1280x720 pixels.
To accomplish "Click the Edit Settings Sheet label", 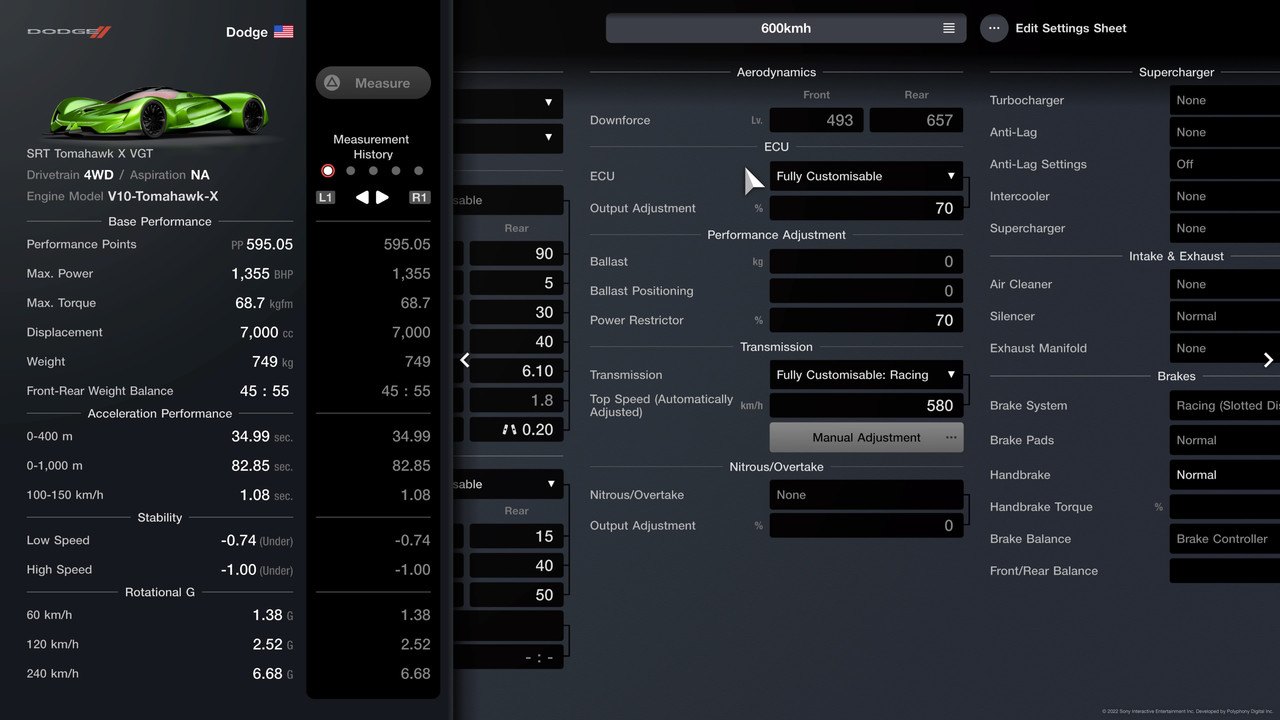I will 1071,28.
